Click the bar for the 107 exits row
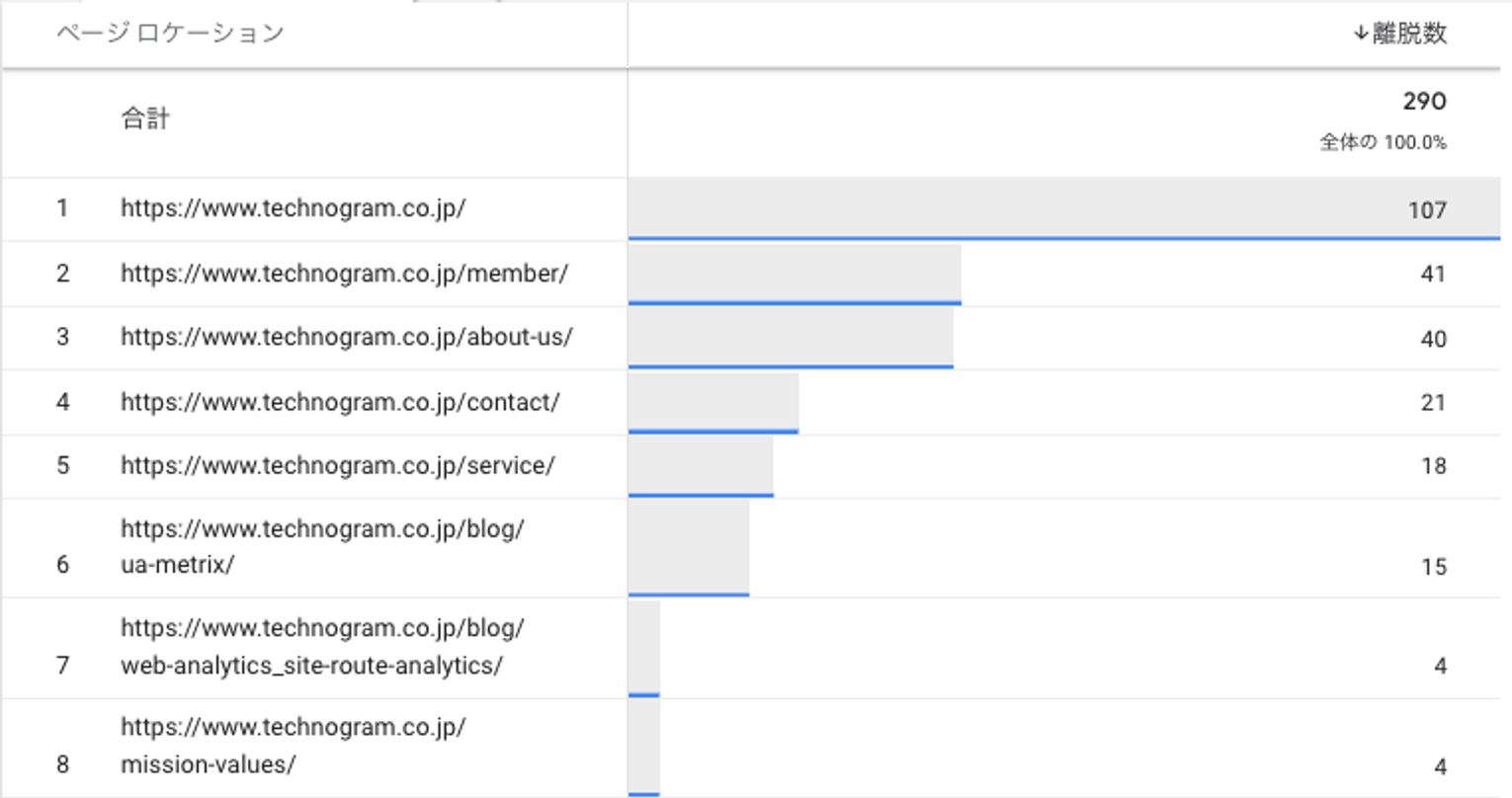1512x798 pixels. (x=1064, y=209)
